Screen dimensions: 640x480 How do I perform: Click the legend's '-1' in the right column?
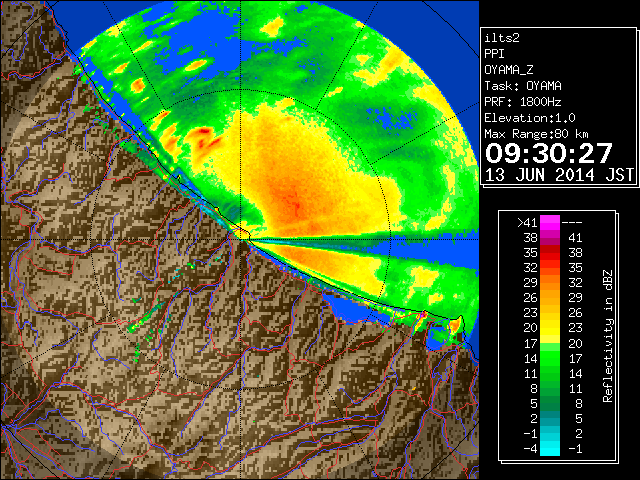pos(574,449)
